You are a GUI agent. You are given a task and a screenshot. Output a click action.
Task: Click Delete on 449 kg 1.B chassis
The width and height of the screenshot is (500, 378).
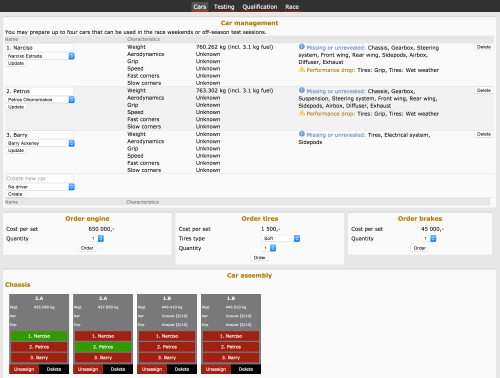tap(182, 369)
